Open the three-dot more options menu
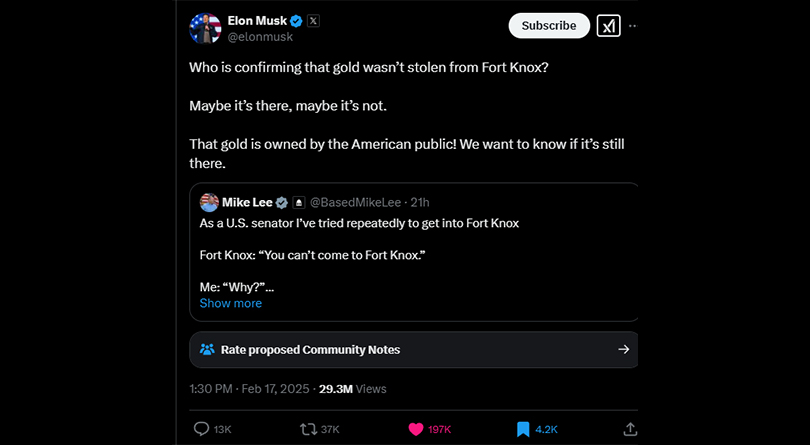 click(x=633, y=26)
